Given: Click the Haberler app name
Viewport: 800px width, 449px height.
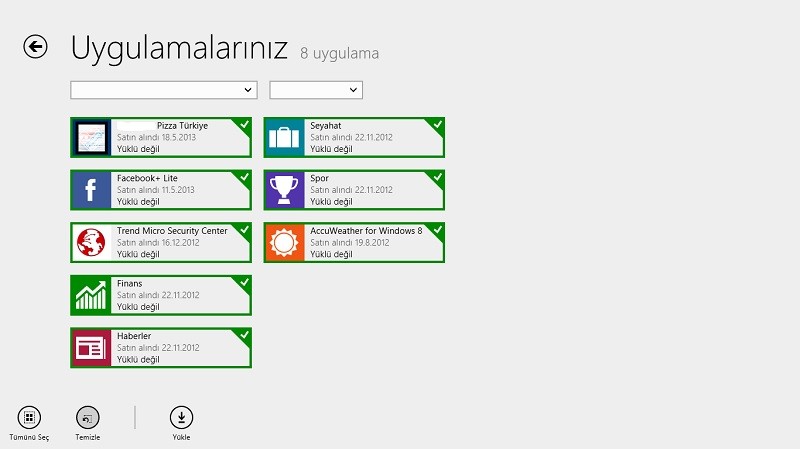Looking at the screenshot, I should (134, 336).
